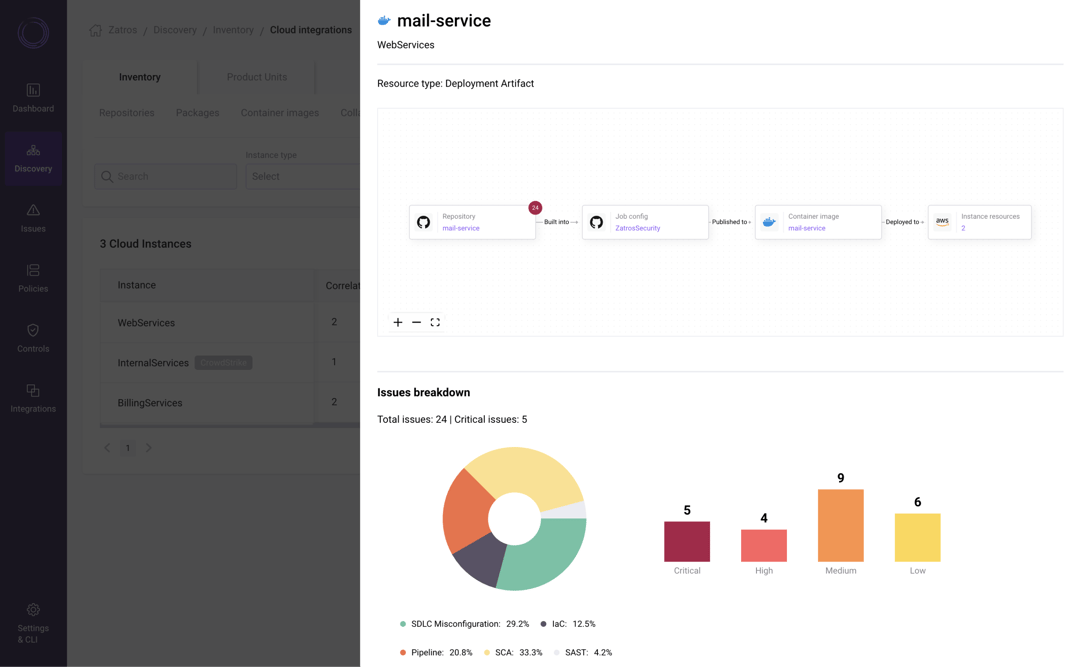Zoom in on the graph with plus button
This screenshot has height=667, width=1080.
click(x=397, y=322)
